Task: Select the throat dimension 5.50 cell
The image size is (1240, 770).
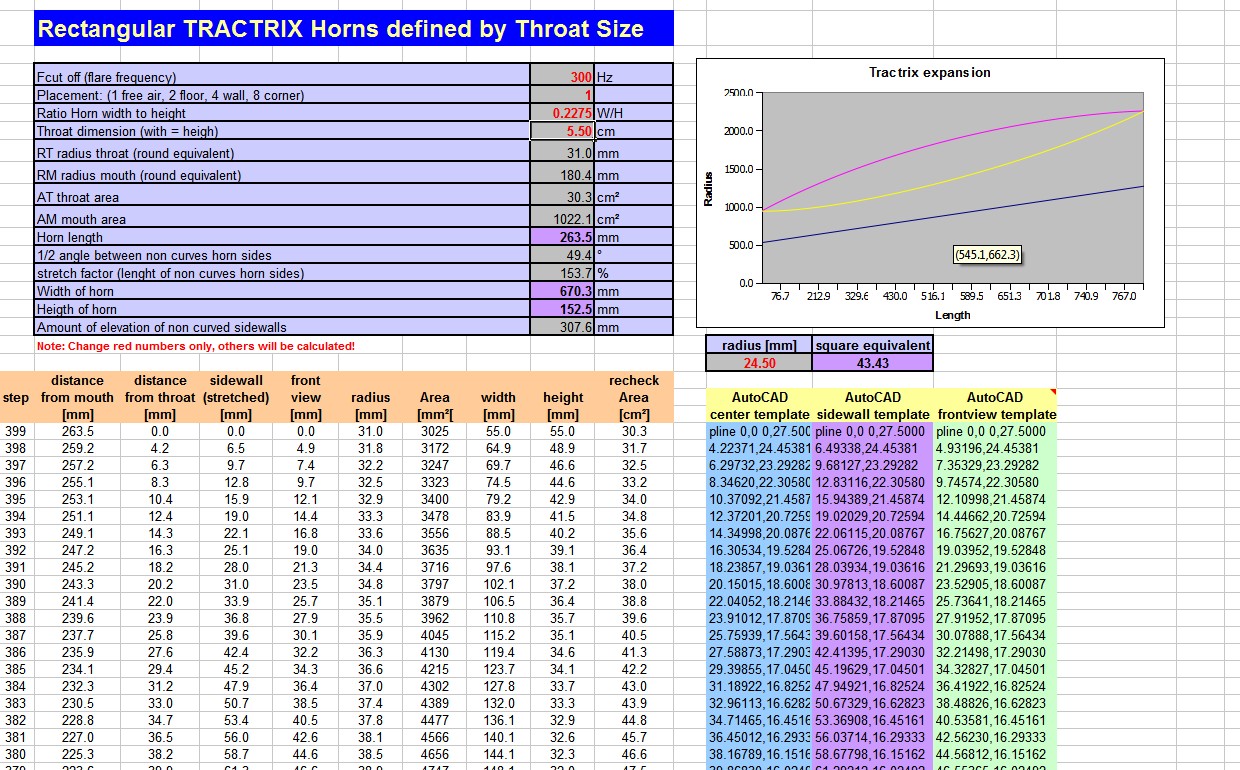Action: click(x=562, y=131)
